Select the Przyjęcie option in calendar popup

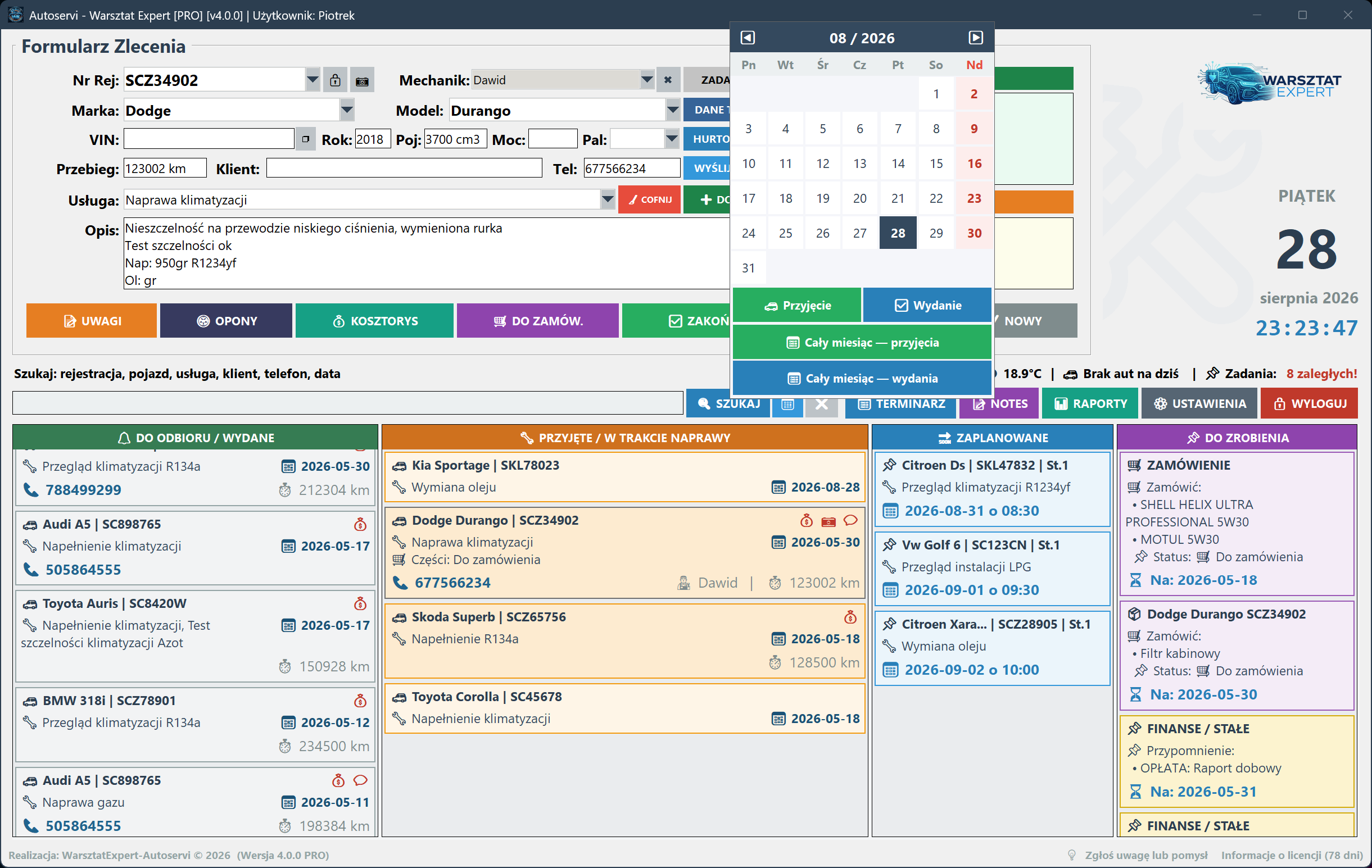(796, 306)
